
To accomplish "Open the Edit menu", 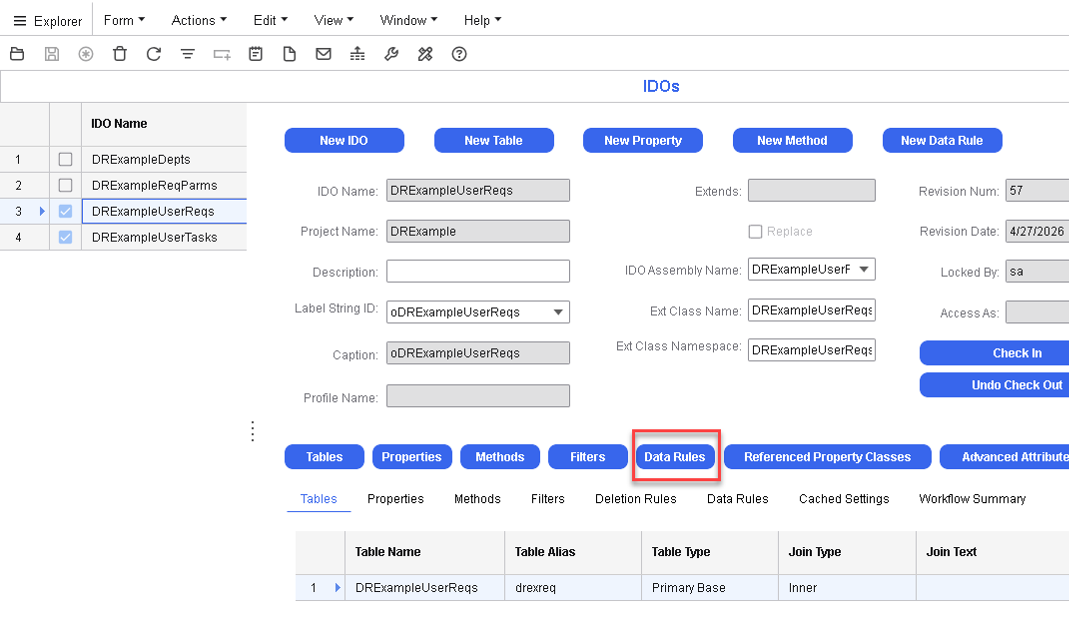I will click(271, 20).
